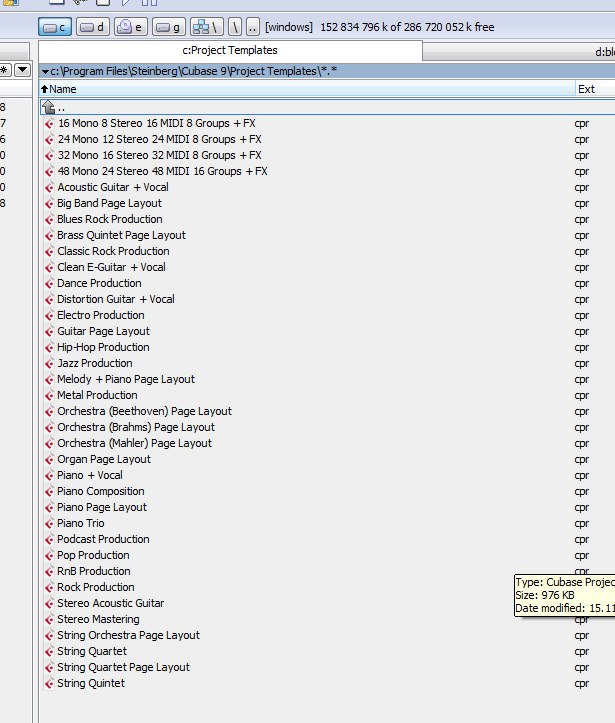Select Piano Page Layout file name

point(102,507)
